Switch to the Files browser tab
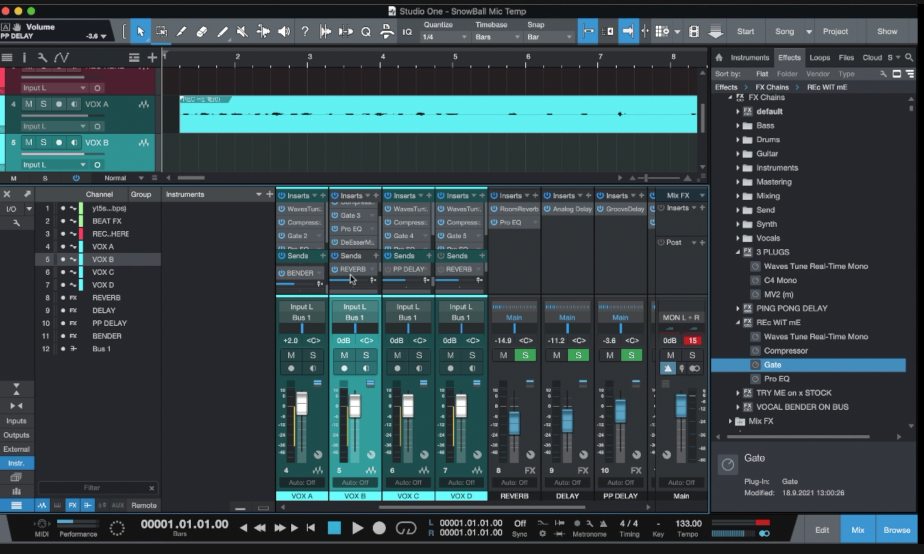924x554 pixels. click(x=846, y=57)
